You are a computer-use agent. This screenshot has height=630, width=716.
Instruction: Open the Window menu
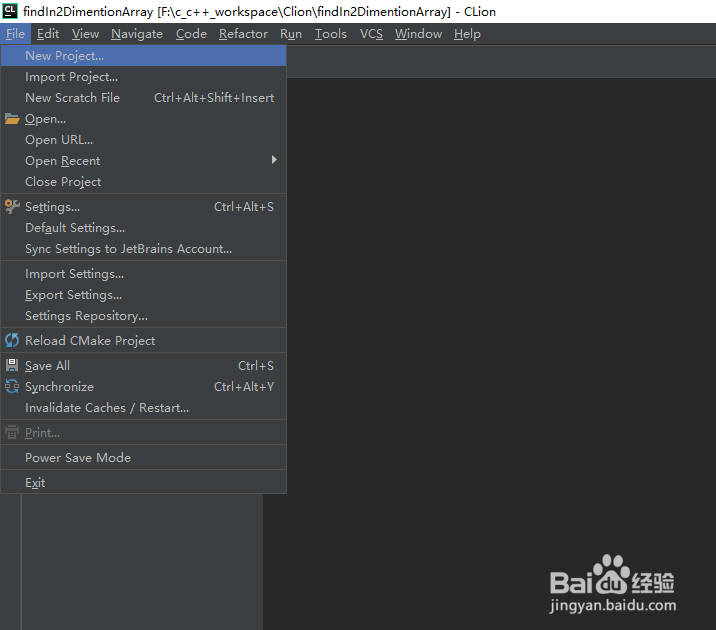tap(418, 34)
